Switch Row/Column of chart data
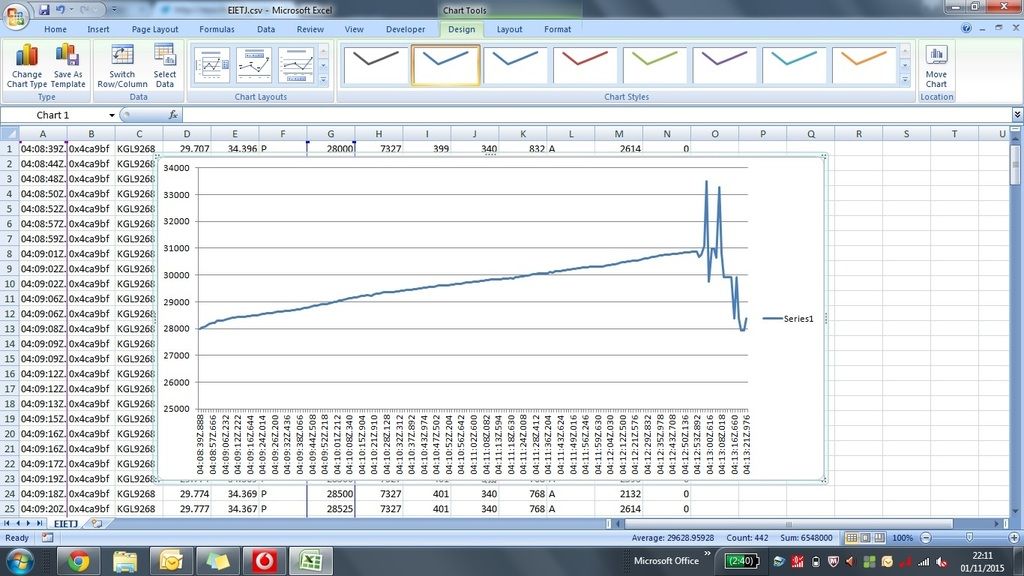The width and height of the screenshot is (1024, 576). tap(122, 66)
